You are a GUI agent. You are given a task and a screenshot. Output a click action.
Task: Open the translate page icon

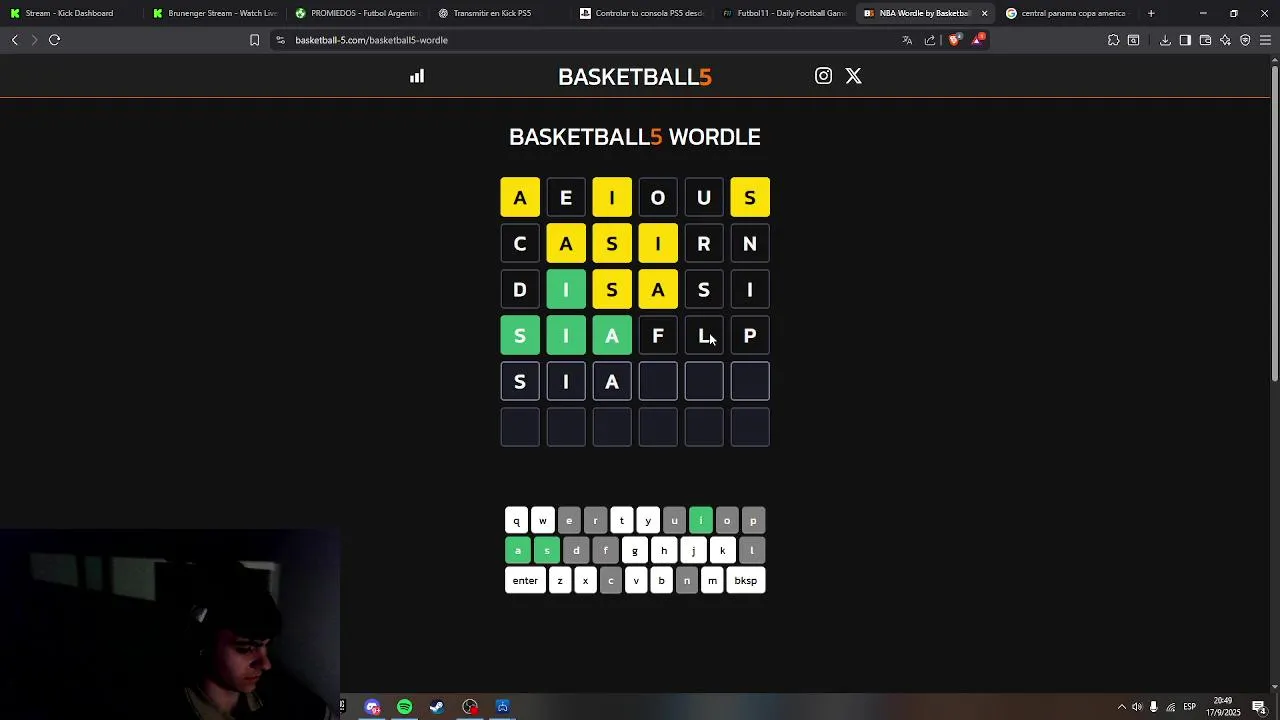point(907,40)
